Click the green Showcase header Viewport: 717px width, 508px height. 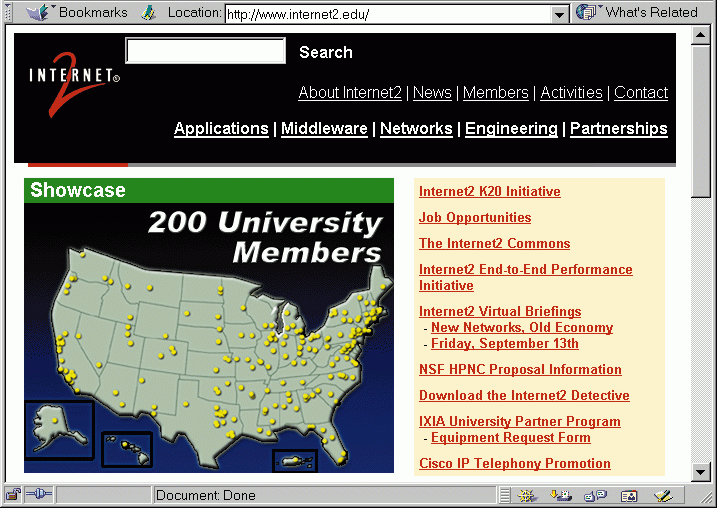click(209, 190)
